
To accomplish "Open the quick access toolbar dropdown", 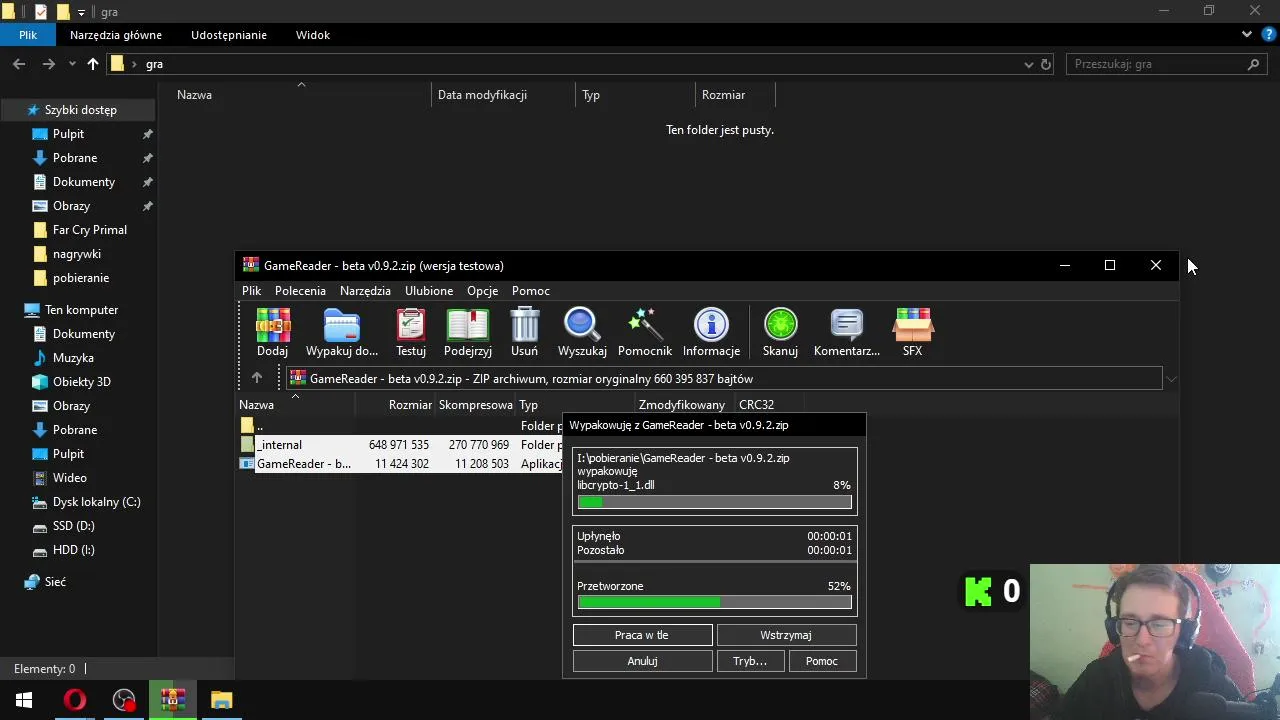I will pos(81,12).
